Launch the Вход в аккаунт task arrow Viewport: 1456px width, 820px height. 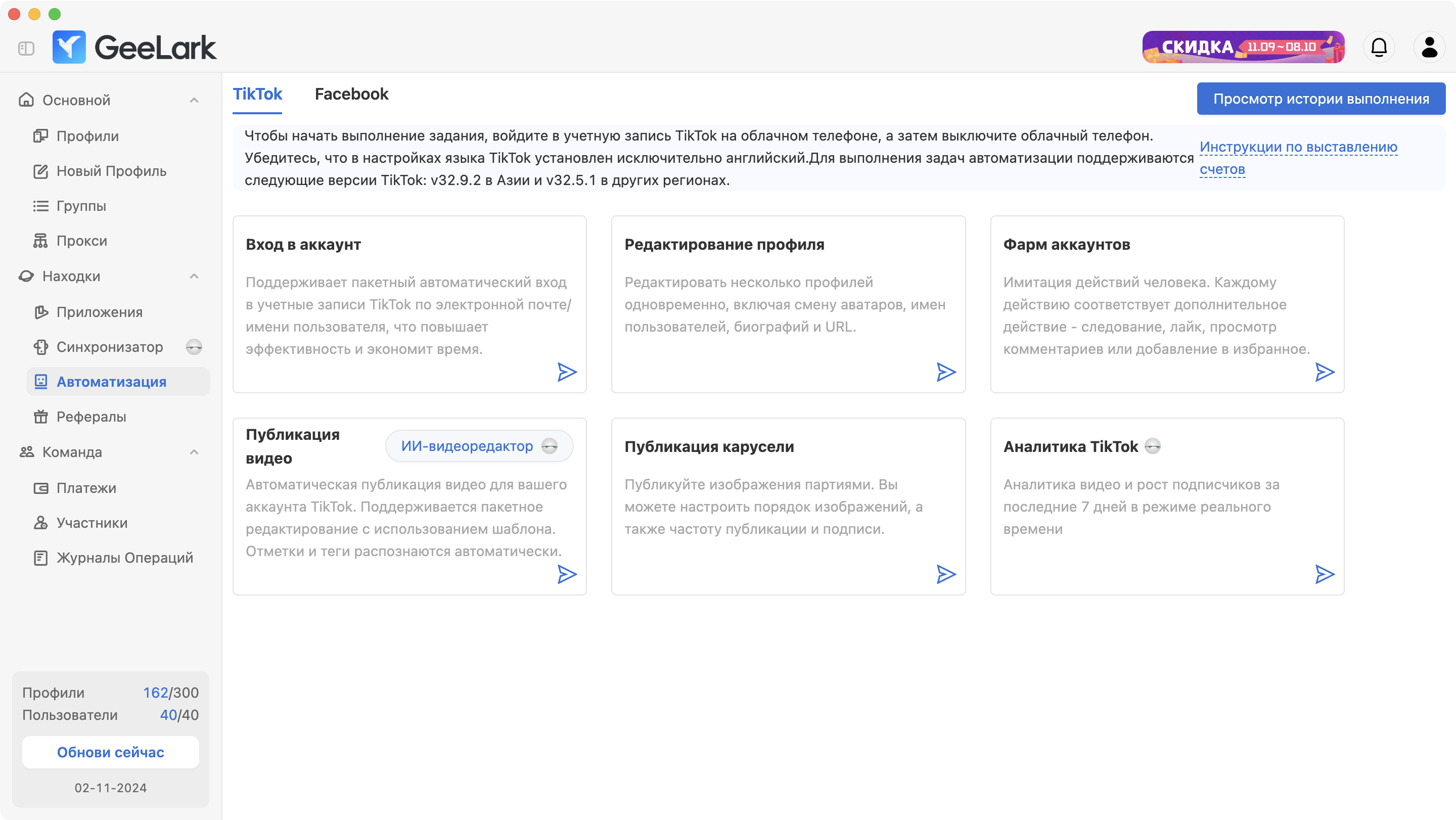(567, 372)
